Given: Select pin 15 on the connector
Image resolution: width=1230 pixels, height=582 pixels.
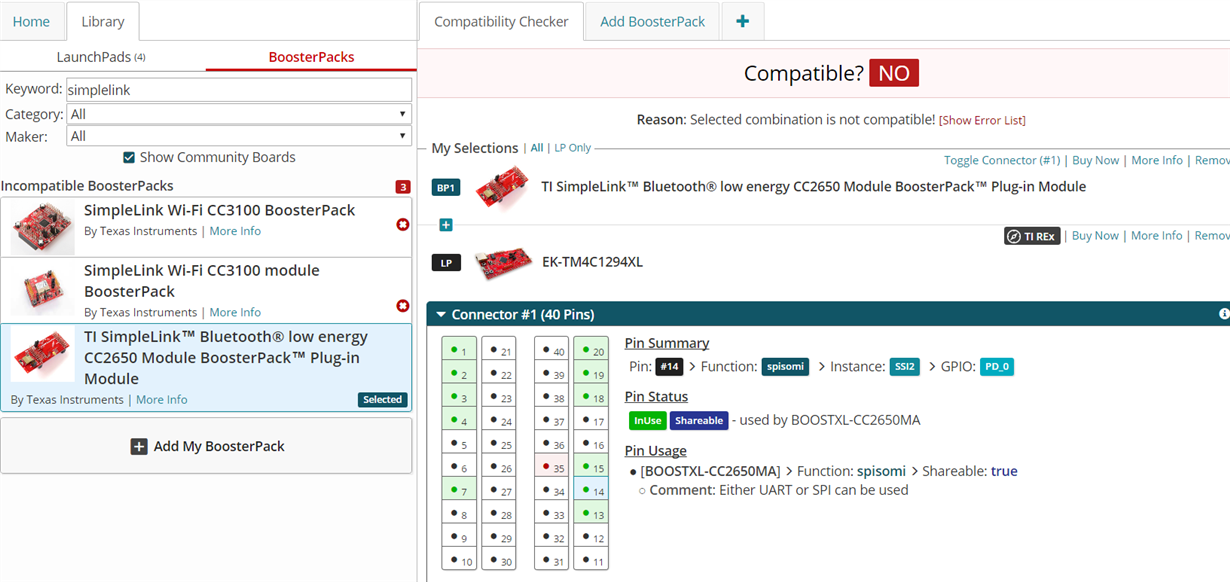Looking at the screenshot, I should pos(591,467).
